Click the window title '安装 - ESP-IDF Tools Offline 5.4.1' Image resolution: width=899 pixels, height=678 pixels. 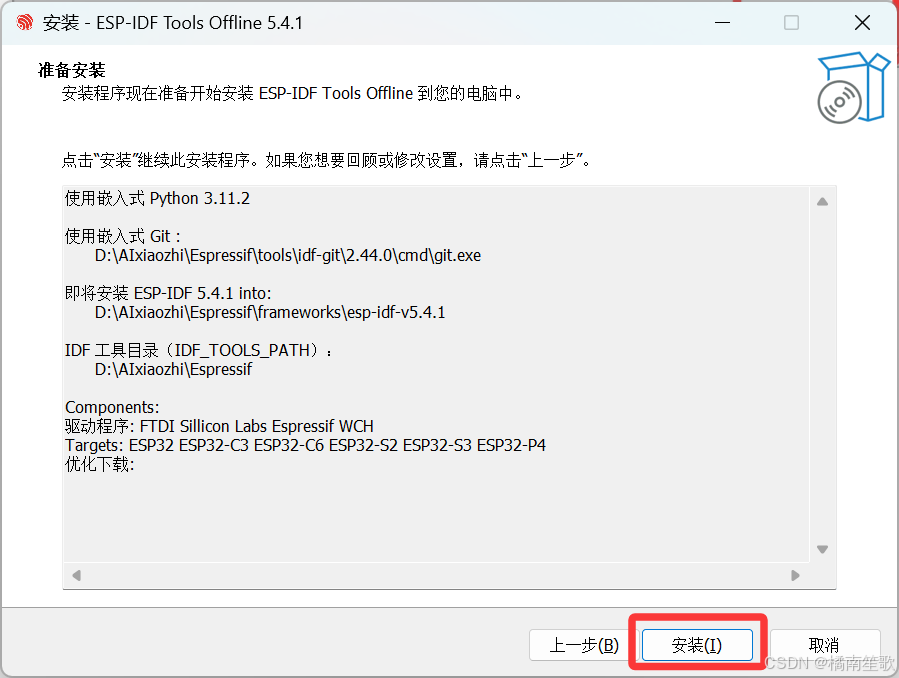click(173, 23)
